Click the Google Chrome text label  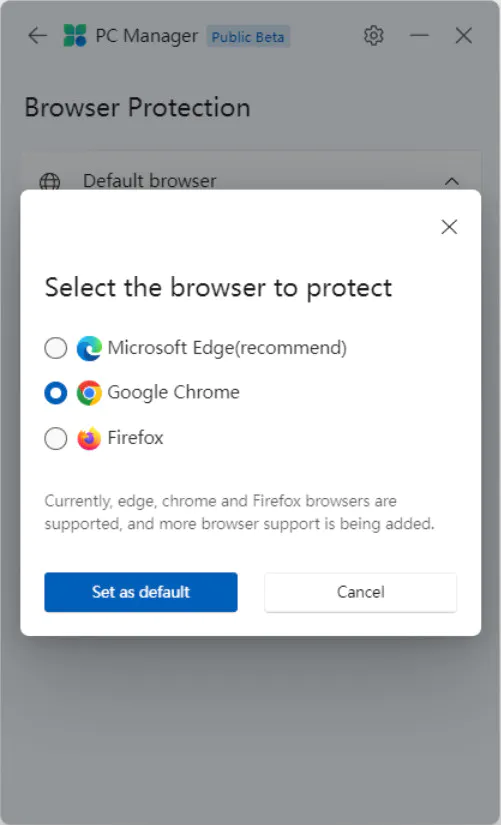pos(174,393)
